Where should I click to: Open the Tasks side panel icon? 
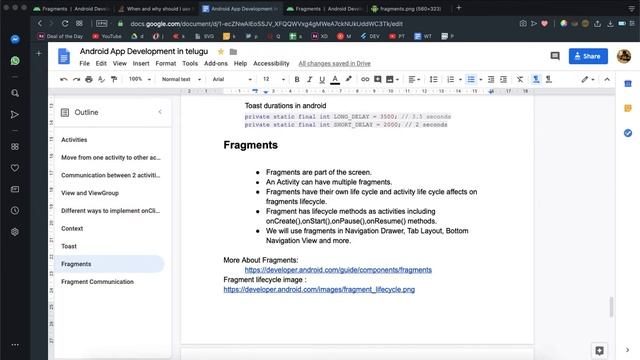click(x=628, y=133)
